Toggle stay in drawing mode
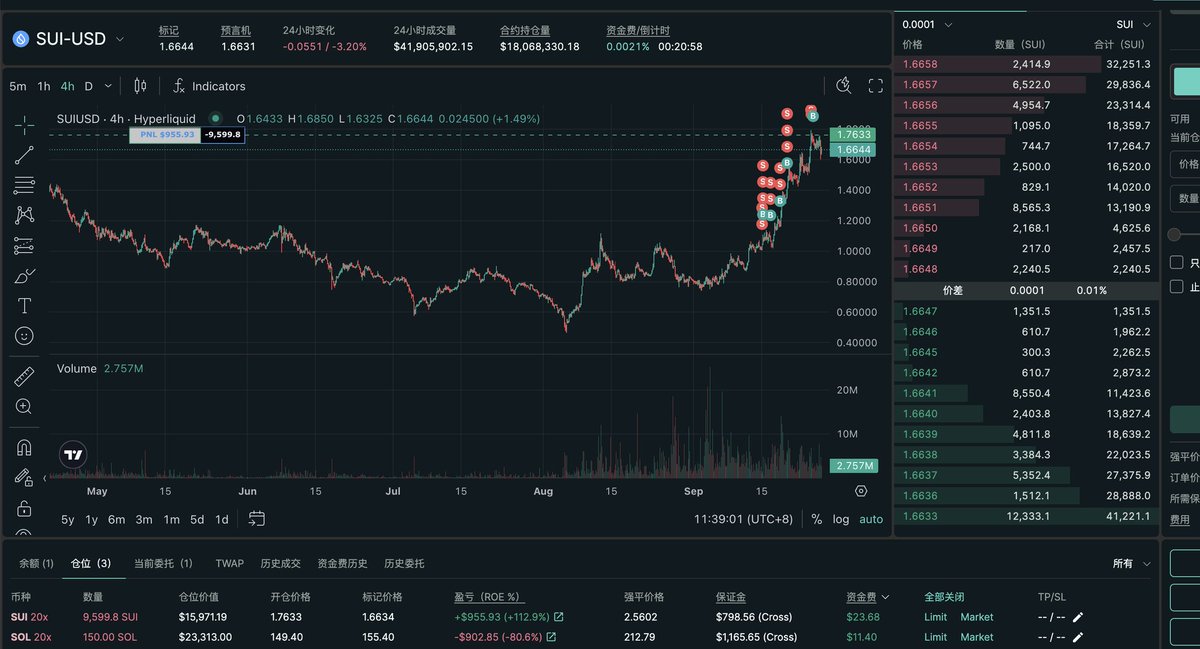 (24, 478)
